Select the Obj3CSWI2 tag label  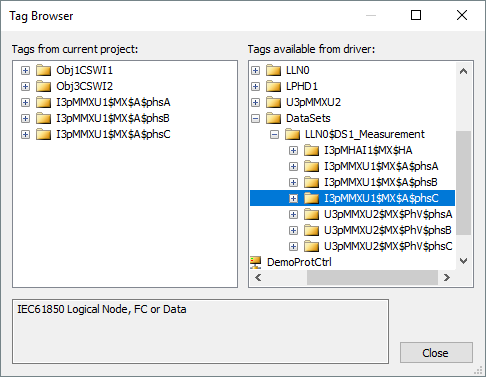click(x=85, y=87)
